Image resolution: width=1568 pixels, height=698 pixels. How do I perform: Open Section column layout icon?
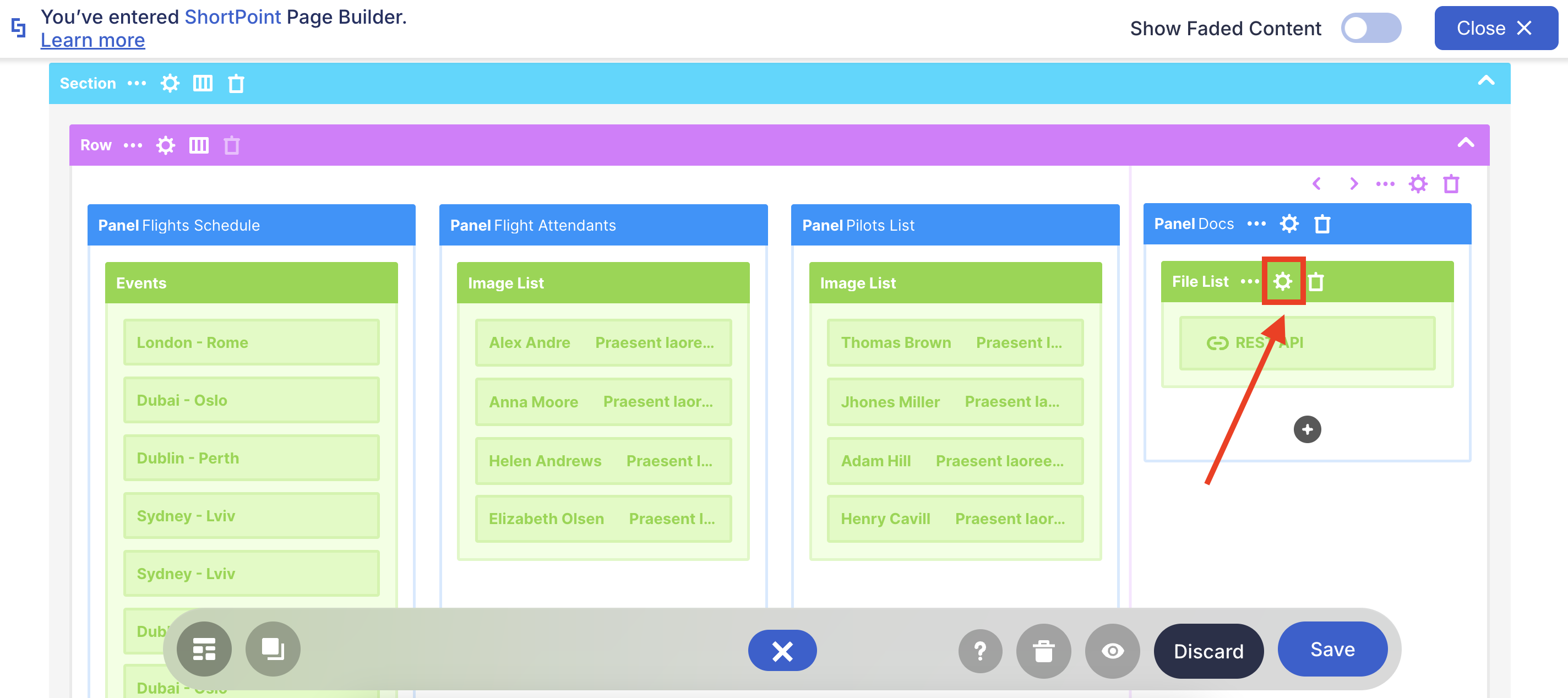pos(203,83)
